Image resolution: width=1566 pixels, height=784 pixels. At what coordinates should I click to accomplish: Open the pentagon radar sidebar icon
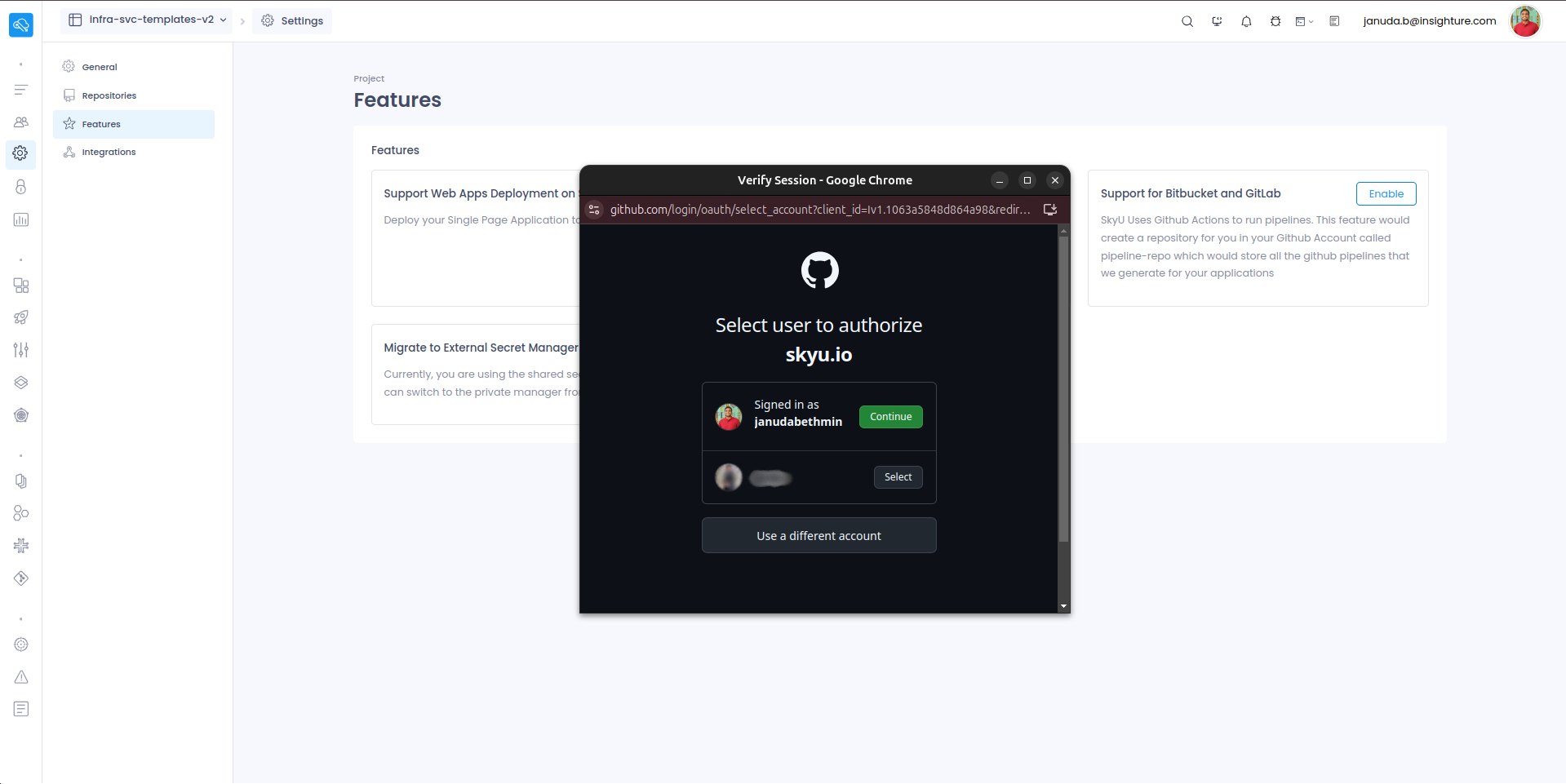tap(21, 415)
